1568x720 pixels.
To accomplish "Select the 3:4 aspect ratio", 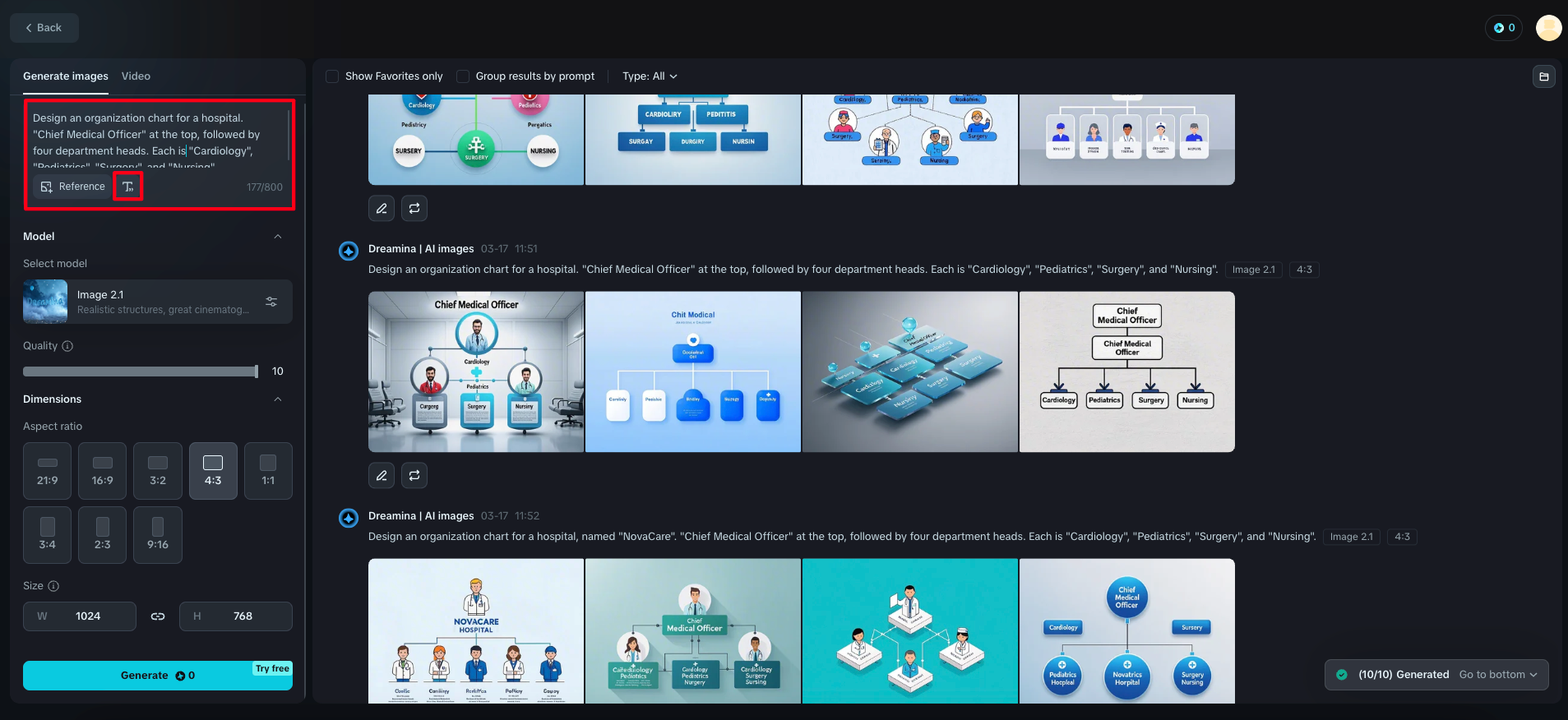I will pos(48,535).
